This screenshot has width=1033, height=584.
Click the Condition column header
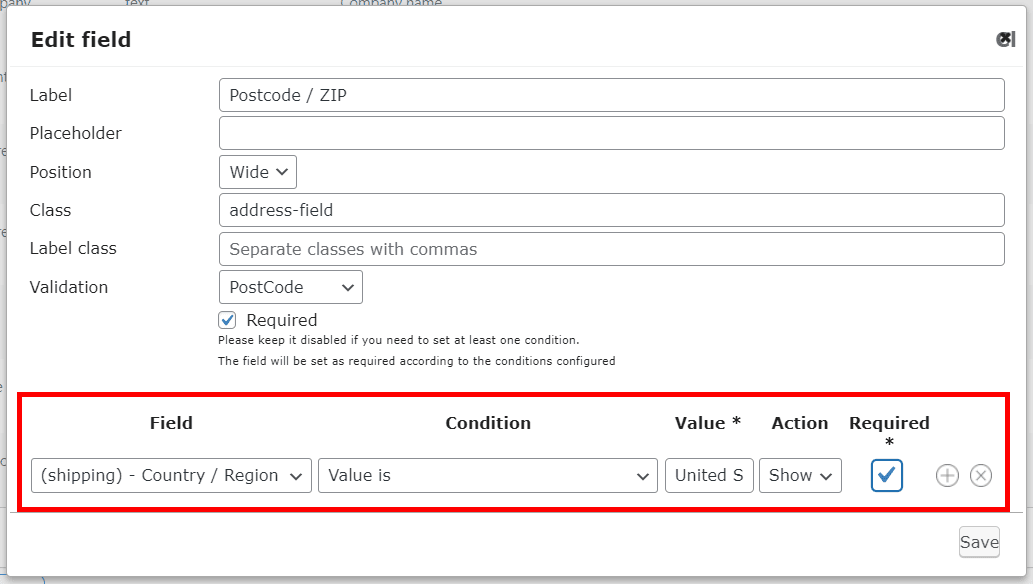pyautogui.click(x=487, y=423)
